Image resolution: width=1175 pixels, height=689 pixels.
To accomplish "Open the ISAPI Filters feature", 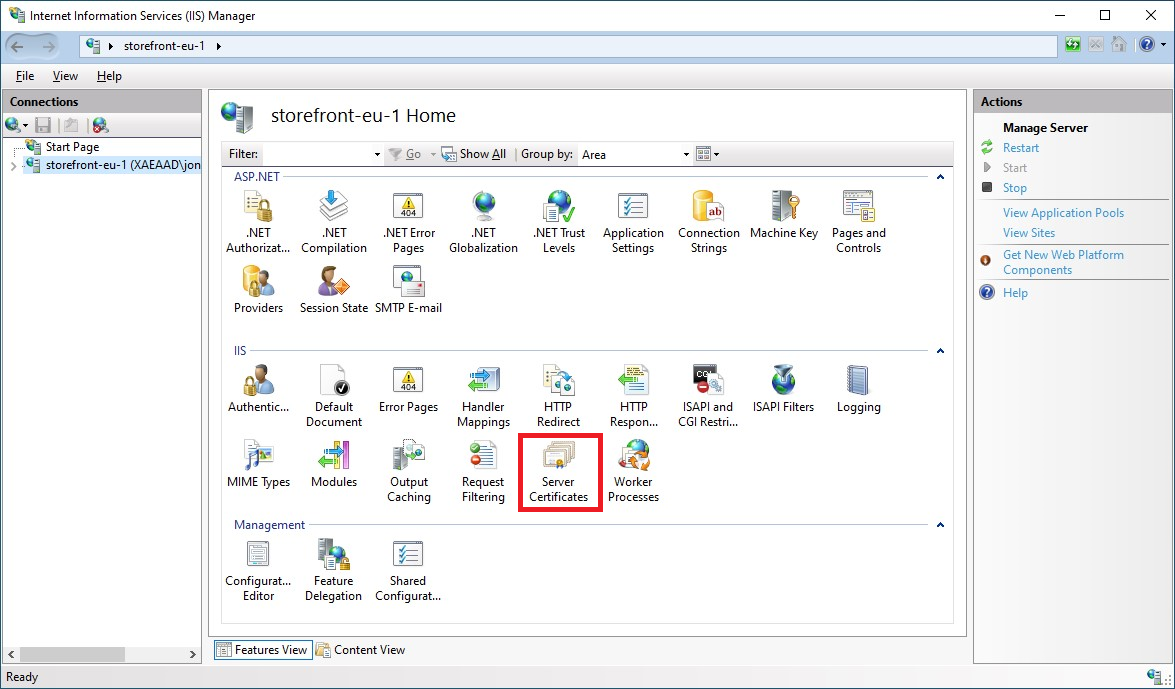I will click(x=783, y=388).
